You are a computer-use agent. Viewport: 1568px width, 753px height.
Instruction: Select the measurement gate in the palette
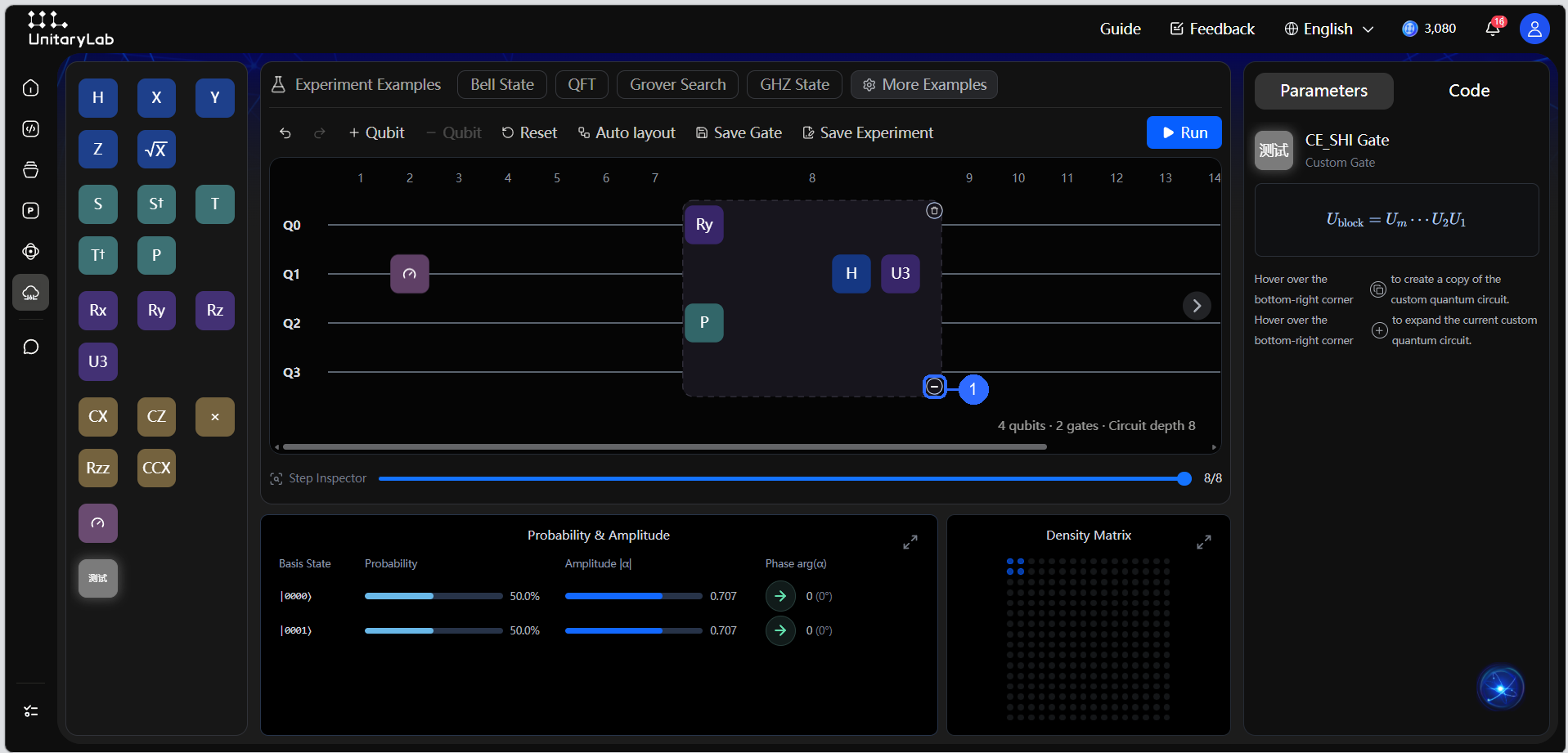coord(98,523)
